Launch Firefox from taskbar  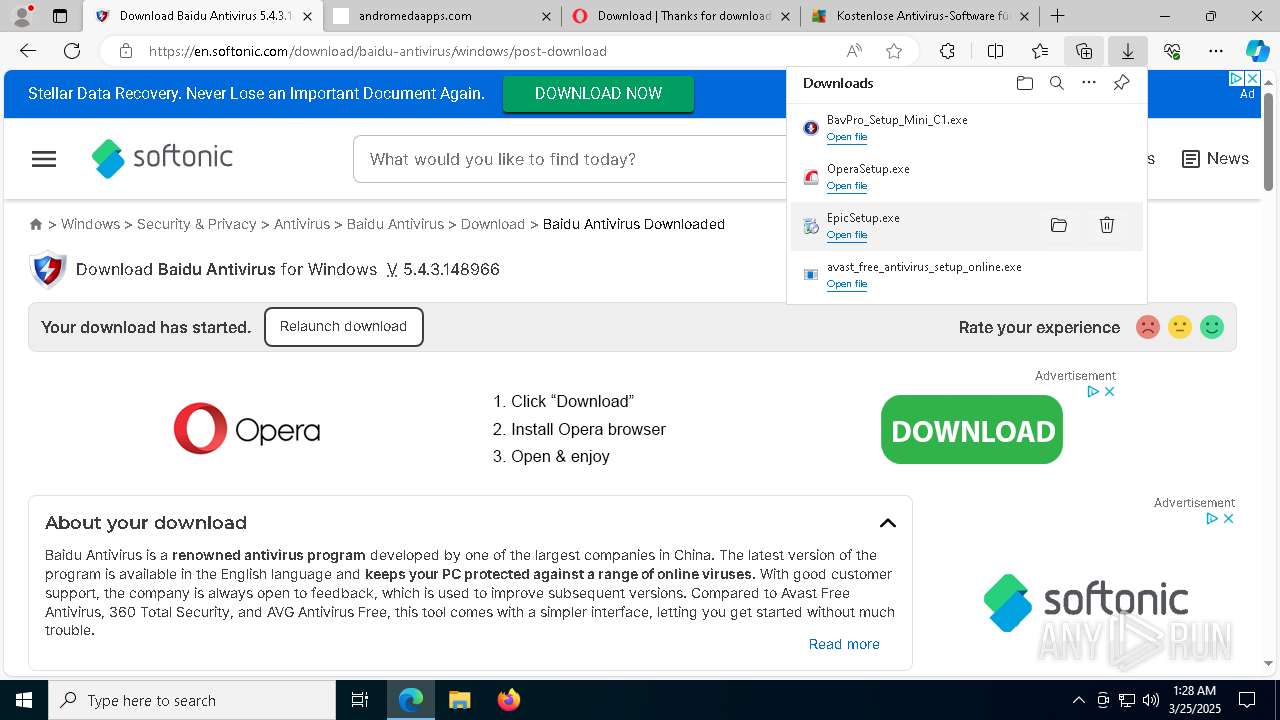tap(508, 700)
